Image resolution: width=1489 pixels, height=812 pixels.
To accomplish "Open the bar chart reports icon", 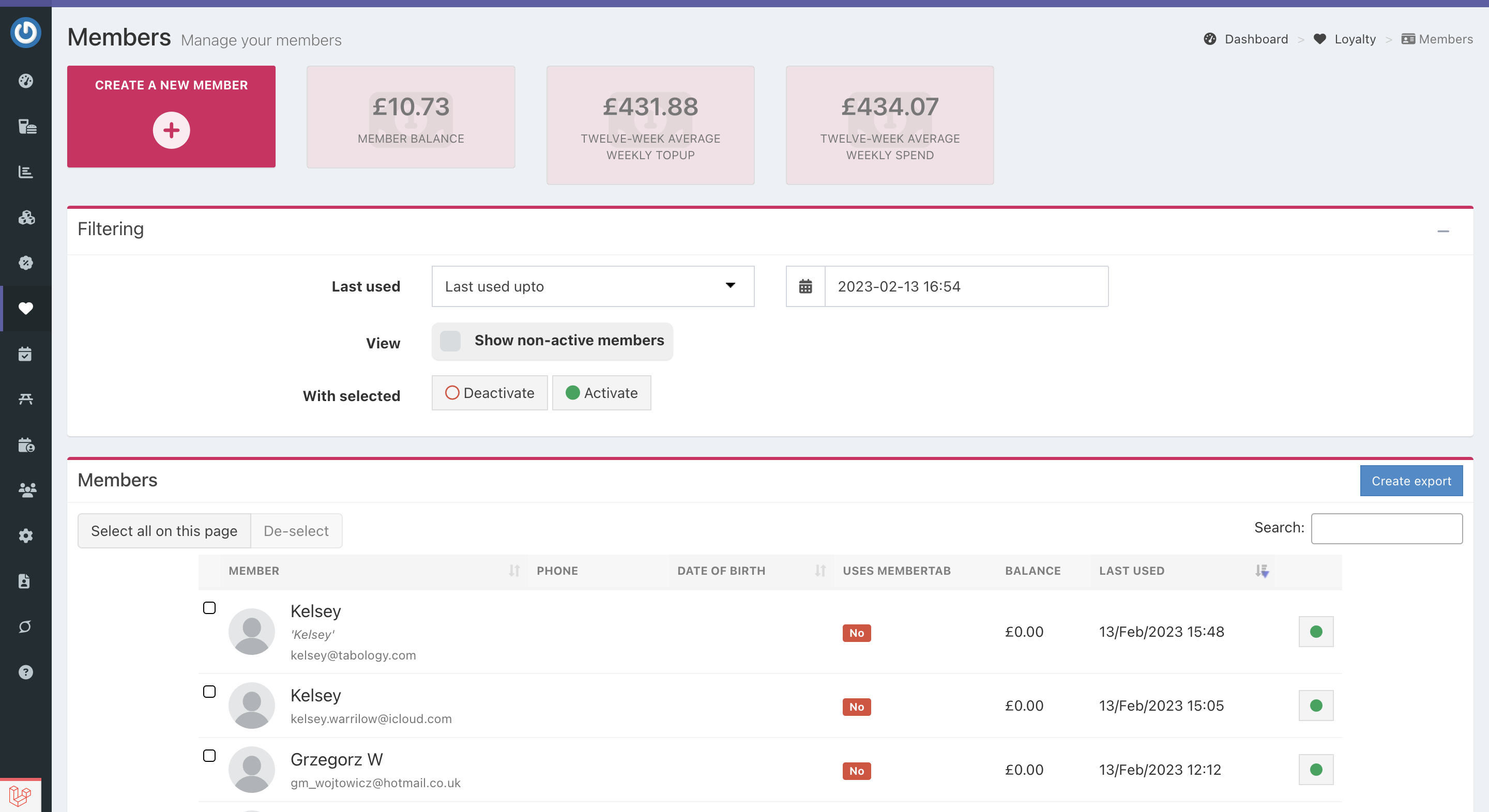I will pos(25,172).
